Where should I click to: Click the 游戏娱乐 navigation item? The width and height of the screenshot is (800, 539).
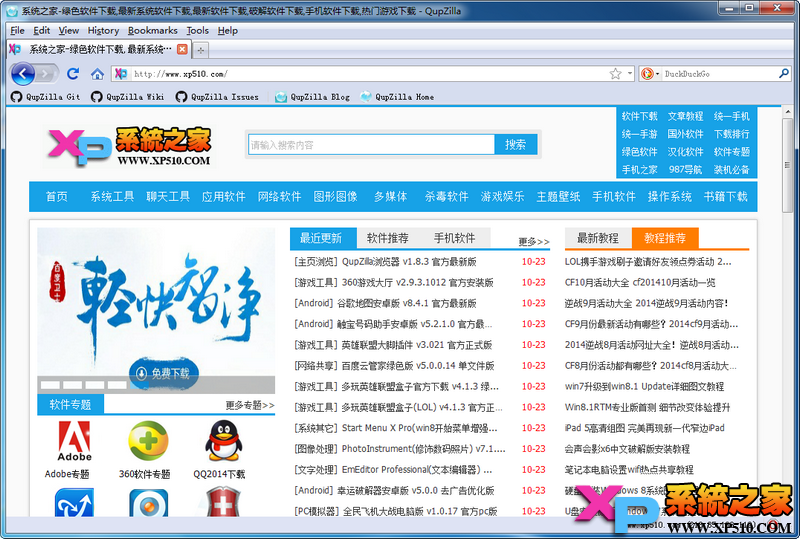coord(502,197)
